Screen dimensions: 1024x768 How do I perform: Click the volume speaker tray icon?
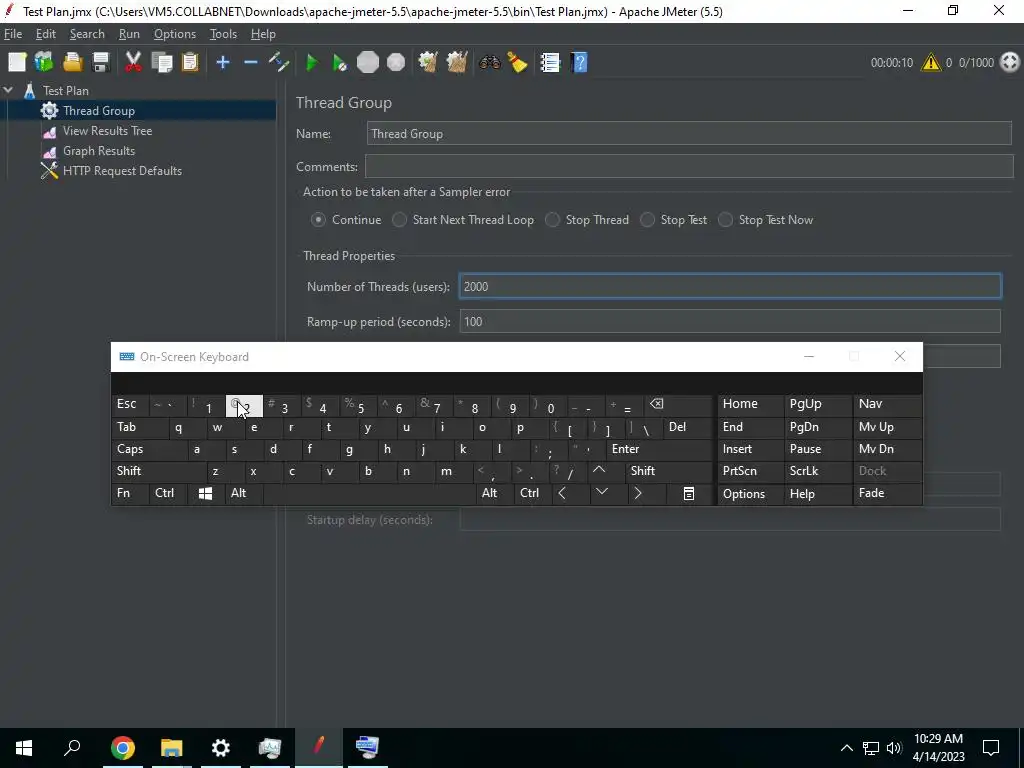click(893, 748)
